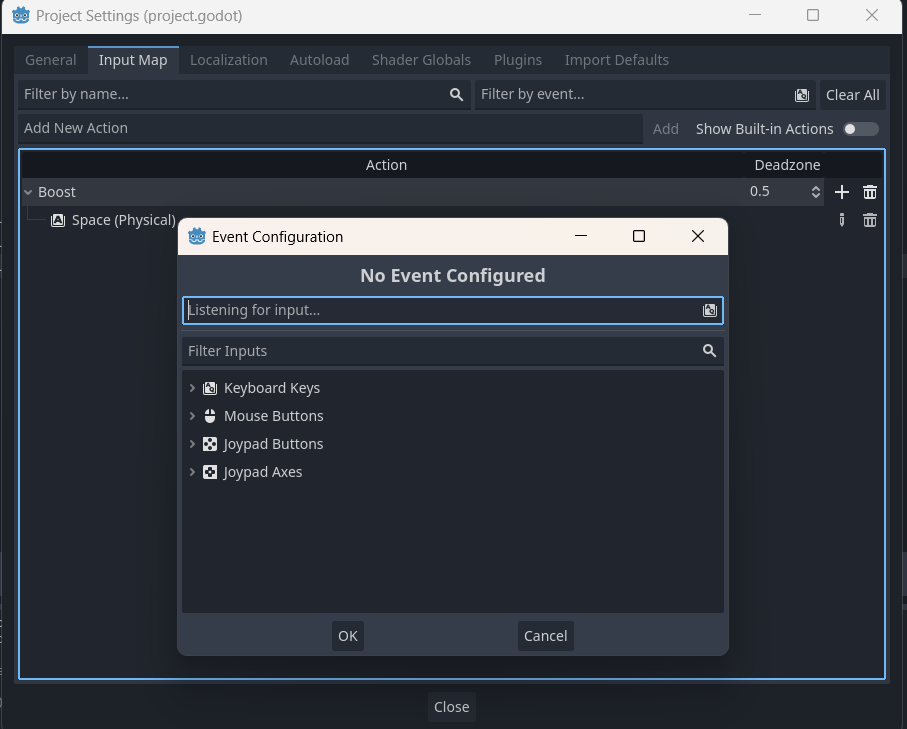Image resolution: width=907 pixels, height=729 pixels.
Task: Click the magnifier in Filter by name
Action: (456, 95)
